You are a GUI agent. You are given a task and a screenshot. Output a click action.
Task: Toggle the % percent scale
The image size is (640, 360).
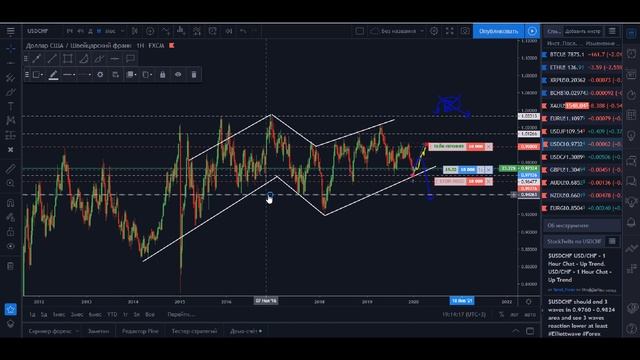(x=501, y=315)
